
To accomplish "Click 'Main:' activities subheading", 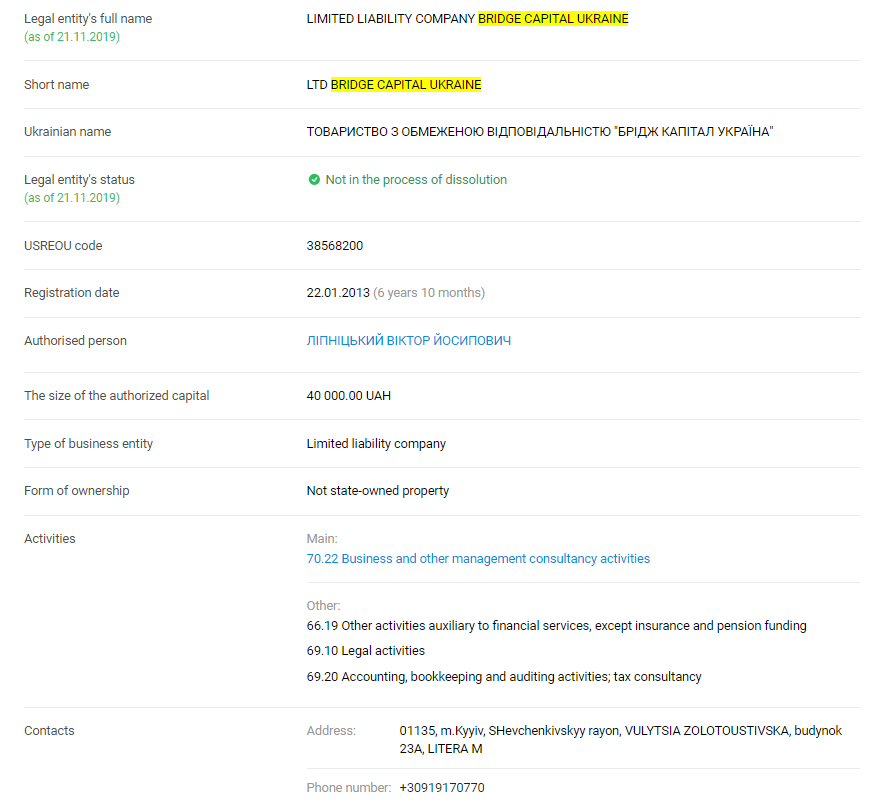I will tap(322, 538).
